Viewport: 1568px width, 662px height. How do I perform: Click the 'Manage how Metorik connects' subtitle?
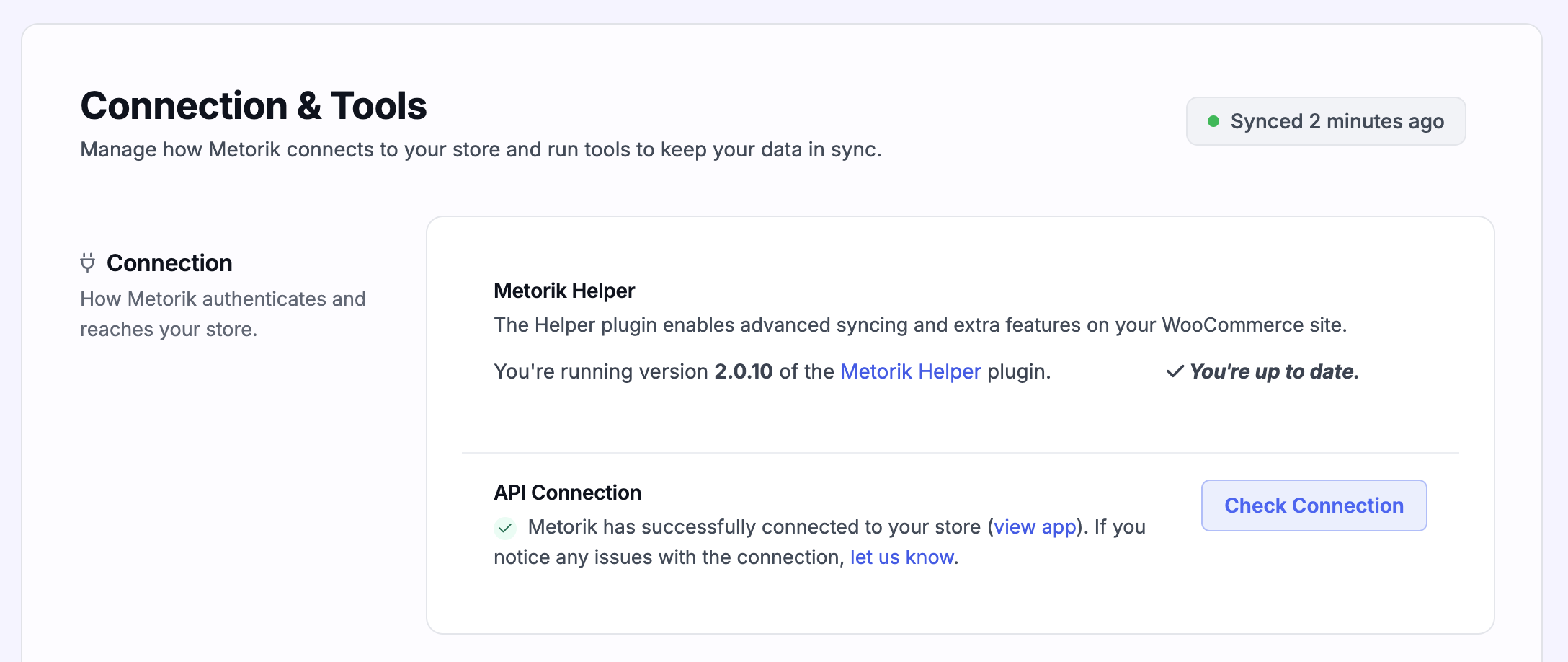pos(481,149)
